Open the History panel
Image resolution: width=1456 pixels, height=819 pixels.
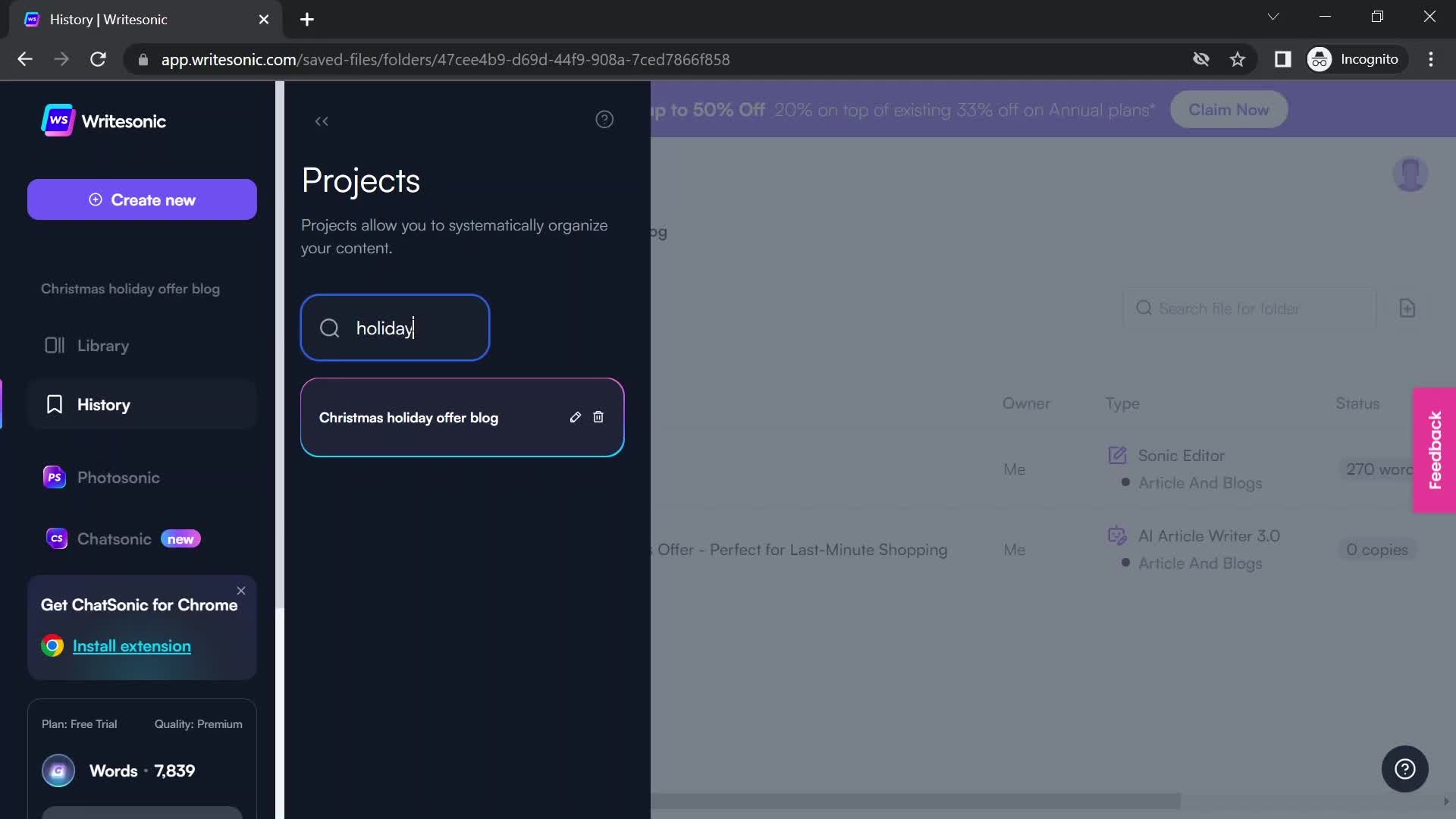104,404
